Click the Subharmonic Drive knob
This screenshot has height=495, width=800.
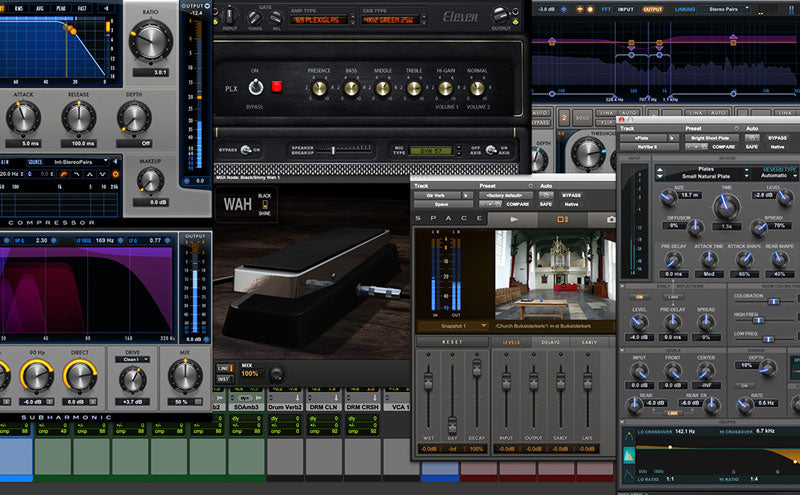tap(133, 380)
